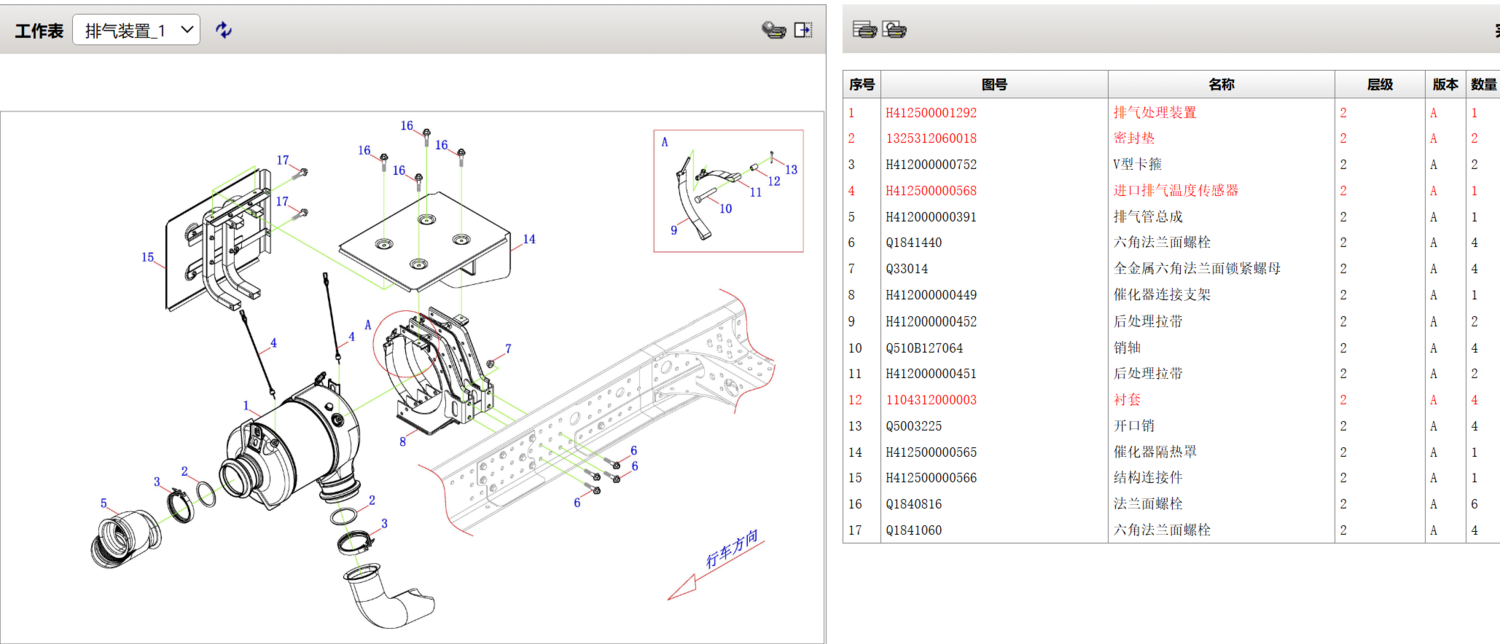Select the 衬套 row in parts table
1500x644 pixels.
1127,400
